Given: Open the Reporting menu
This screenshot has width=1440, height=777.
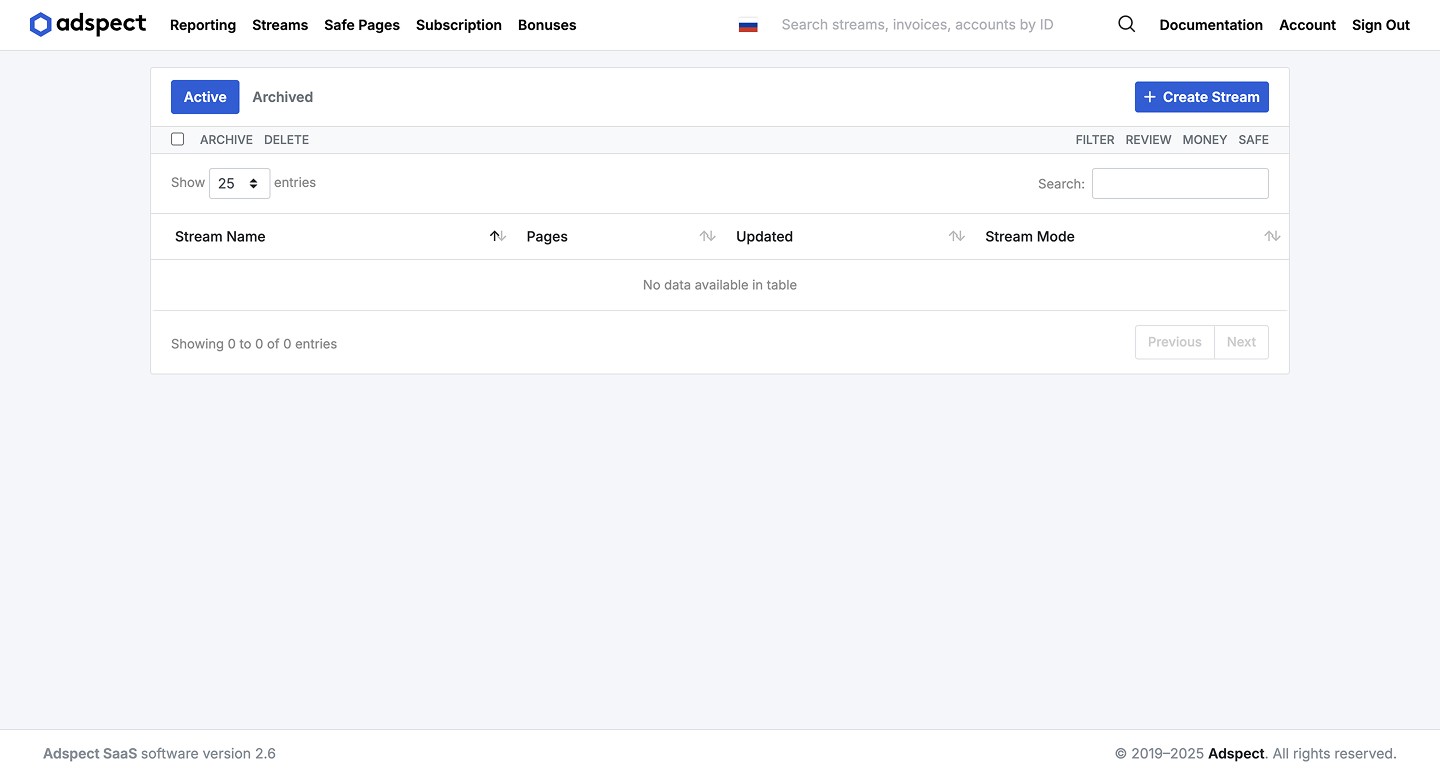Looking at the screenshot, I should 203,25.
